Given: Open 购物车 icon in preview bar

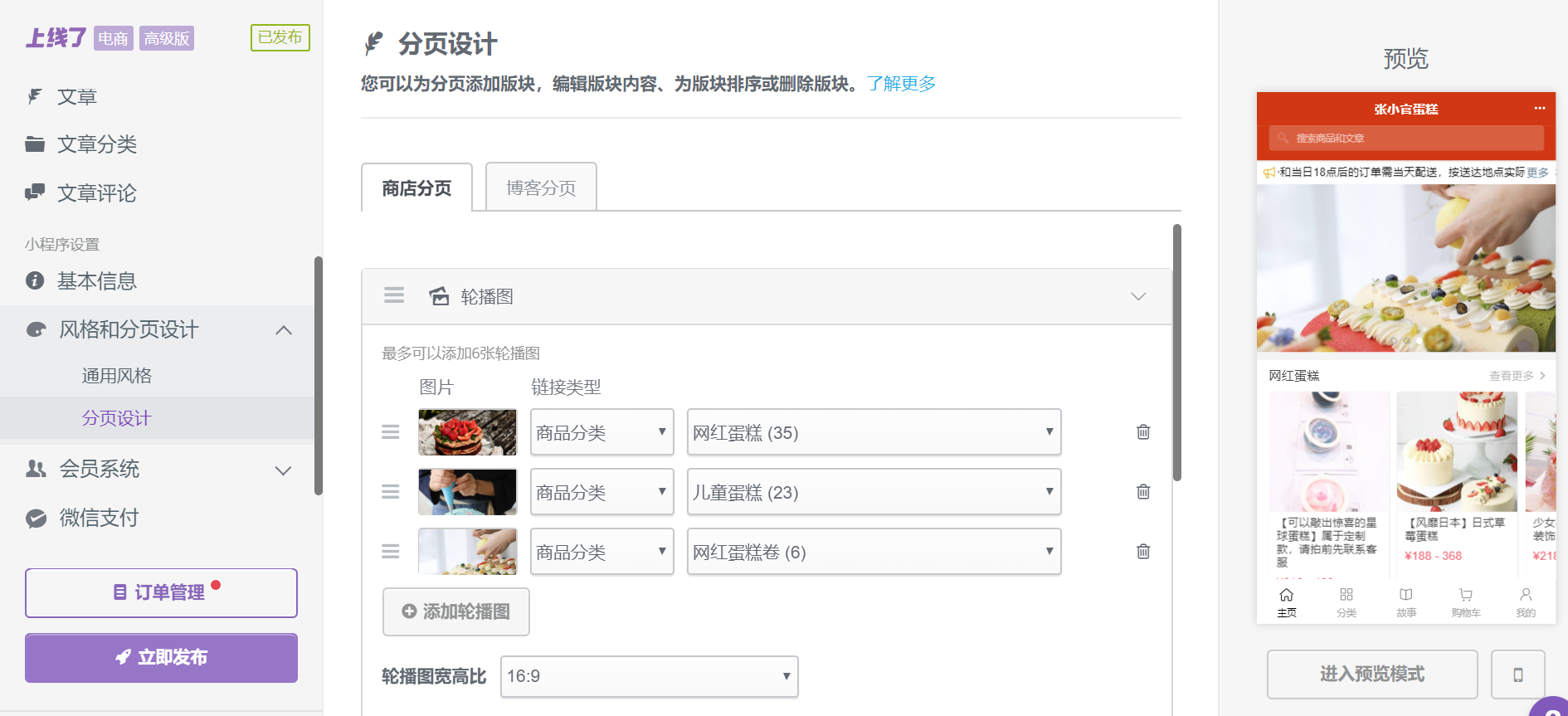Looking at the screenshot, I should 1466,603.
